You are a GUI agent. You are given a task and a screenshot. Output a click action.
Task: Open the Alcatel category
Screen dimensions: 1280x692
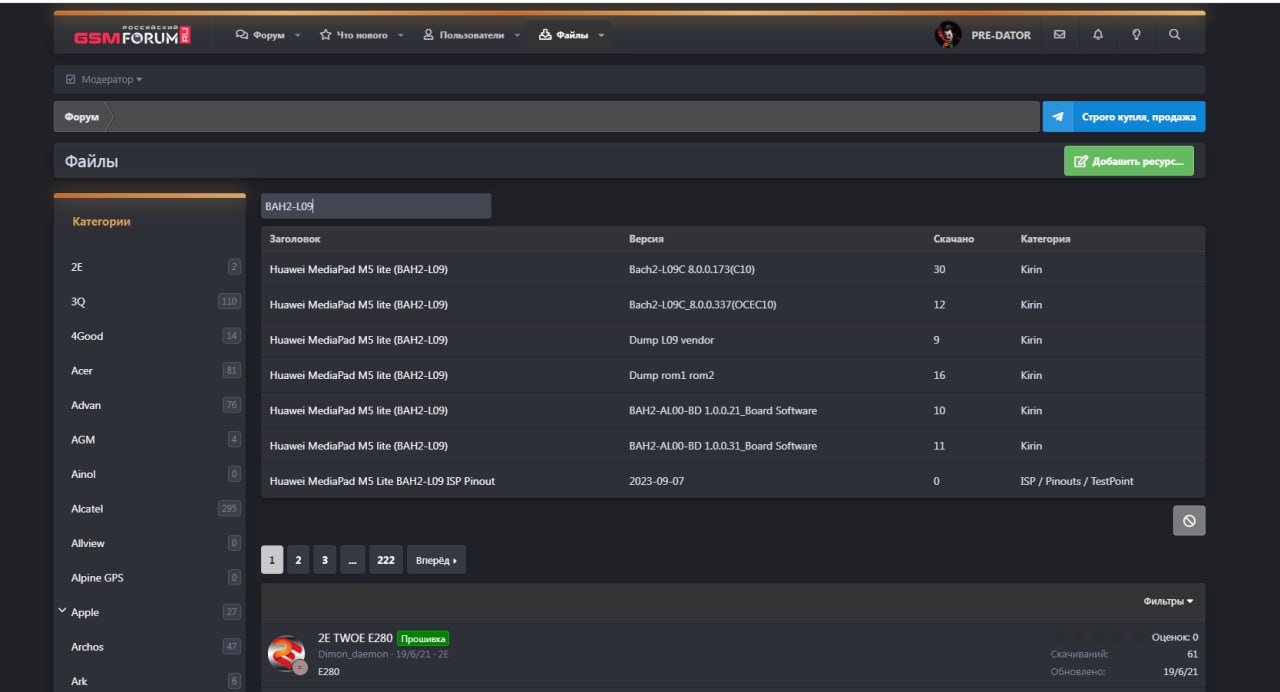click(x=87, y=508)
